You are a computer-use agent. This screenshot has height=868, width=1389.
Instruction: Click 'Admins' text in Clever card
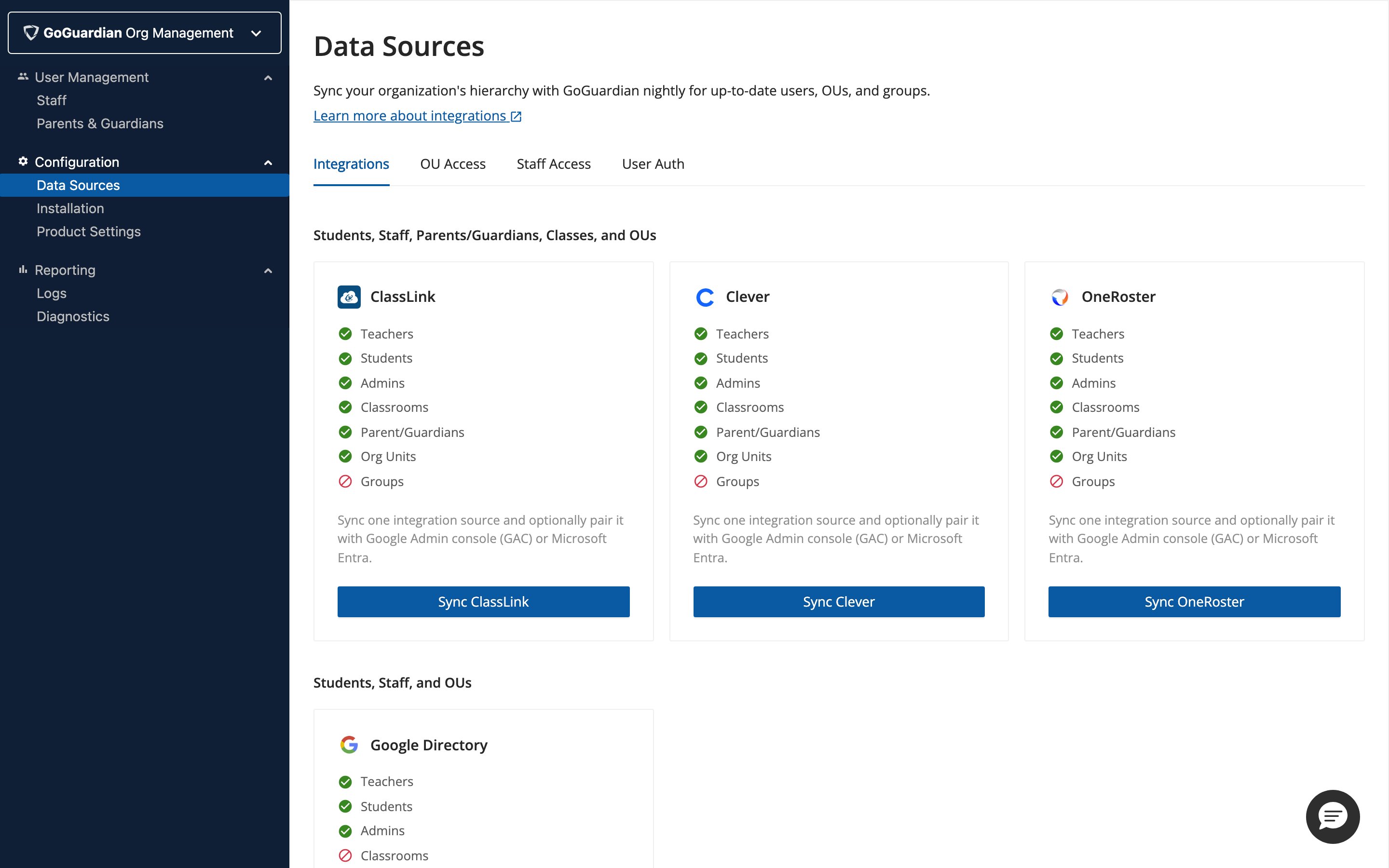(x=738, y=383)
